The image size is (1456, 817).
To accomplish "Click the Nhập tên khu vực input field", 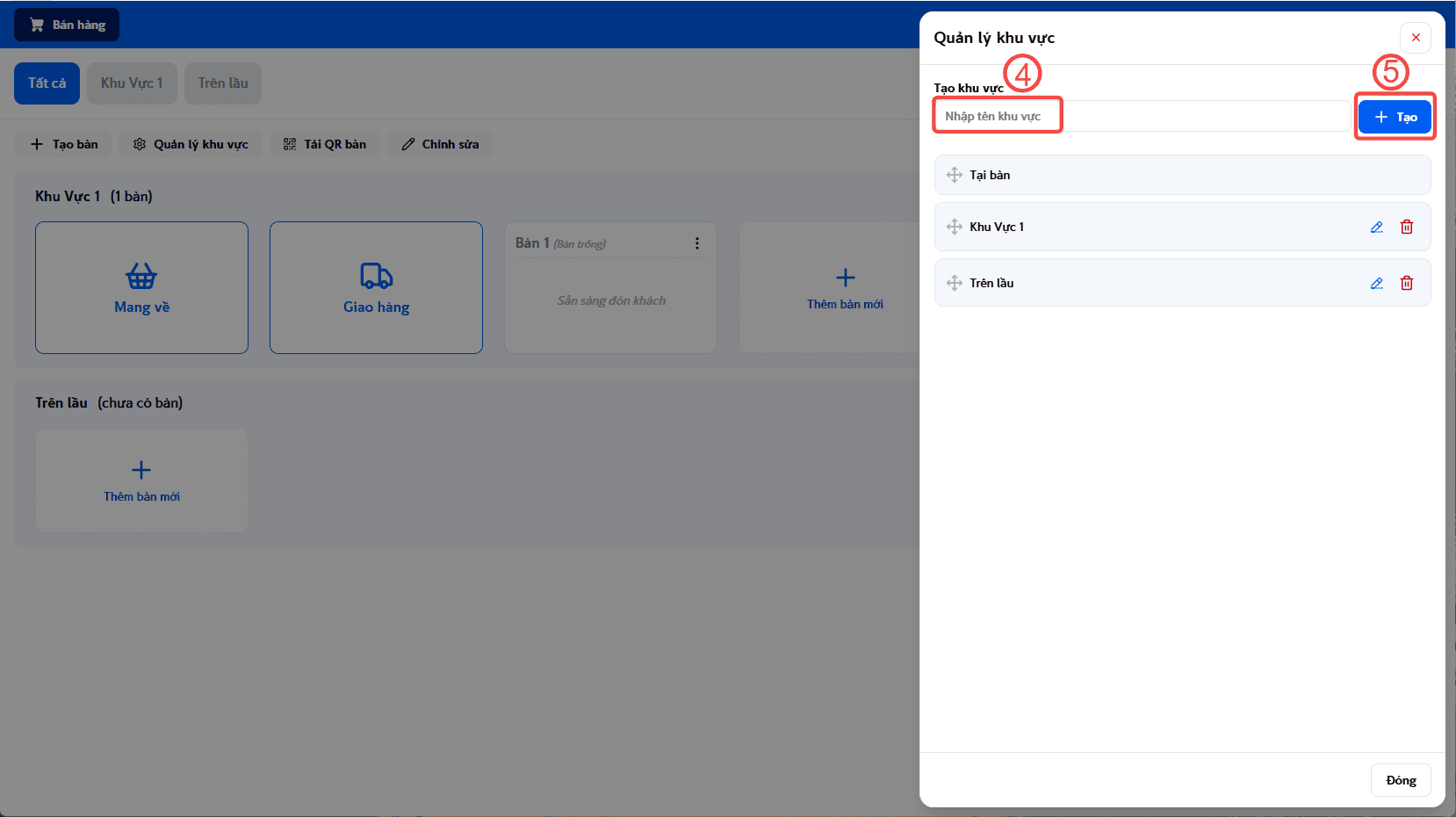I will click(x=1142, y=116).
